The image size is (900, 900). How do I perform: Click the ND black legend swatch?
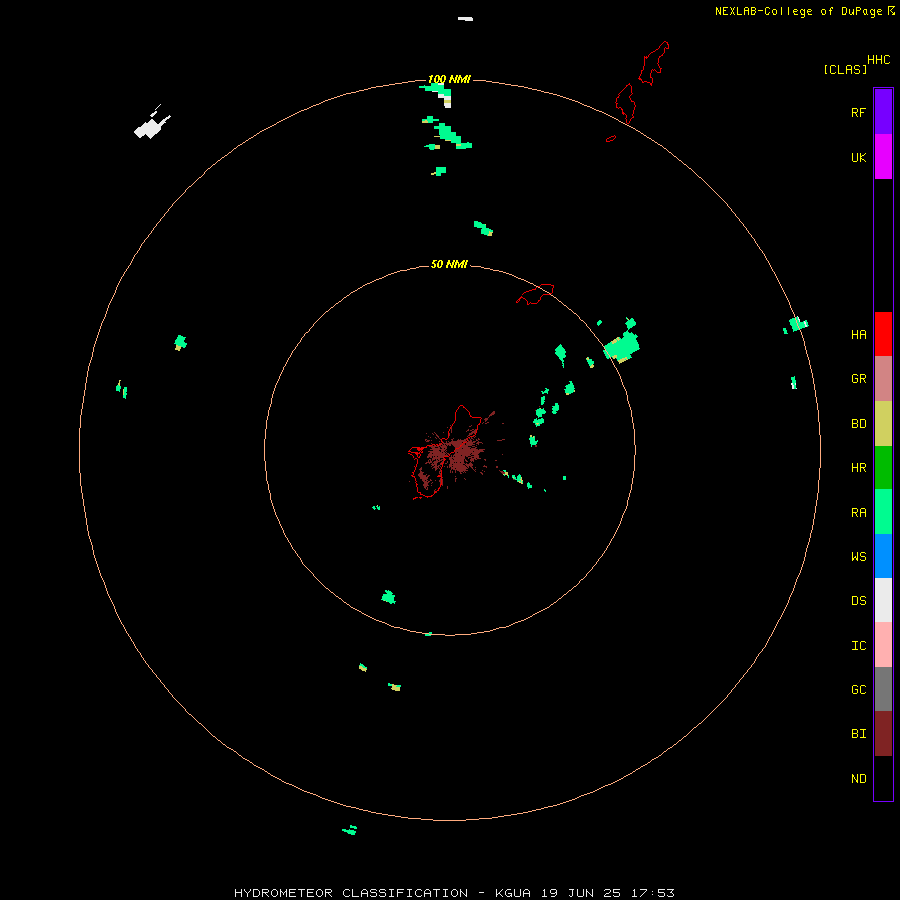(x=883, y=778)
